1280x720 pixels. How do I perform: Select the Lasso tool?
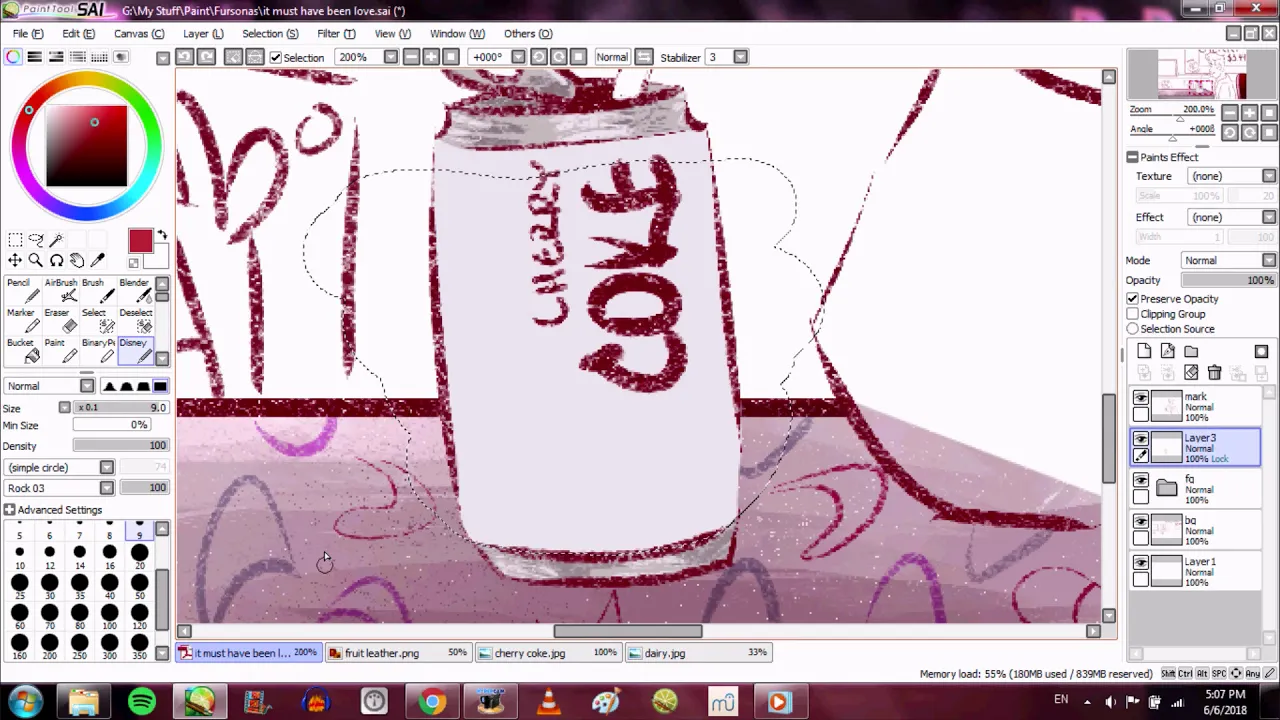36,240
